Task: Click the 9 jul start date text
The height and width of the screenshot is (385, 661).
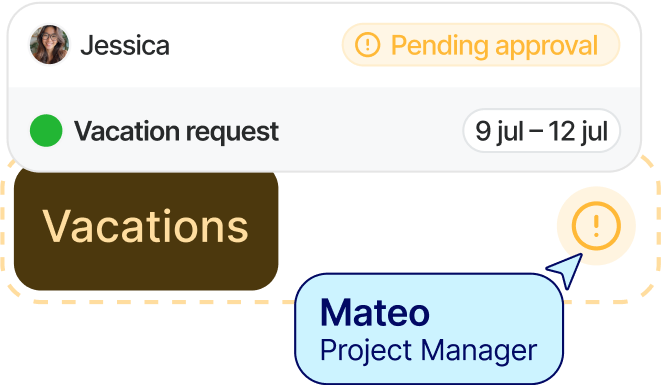Action: pos(500,132)
